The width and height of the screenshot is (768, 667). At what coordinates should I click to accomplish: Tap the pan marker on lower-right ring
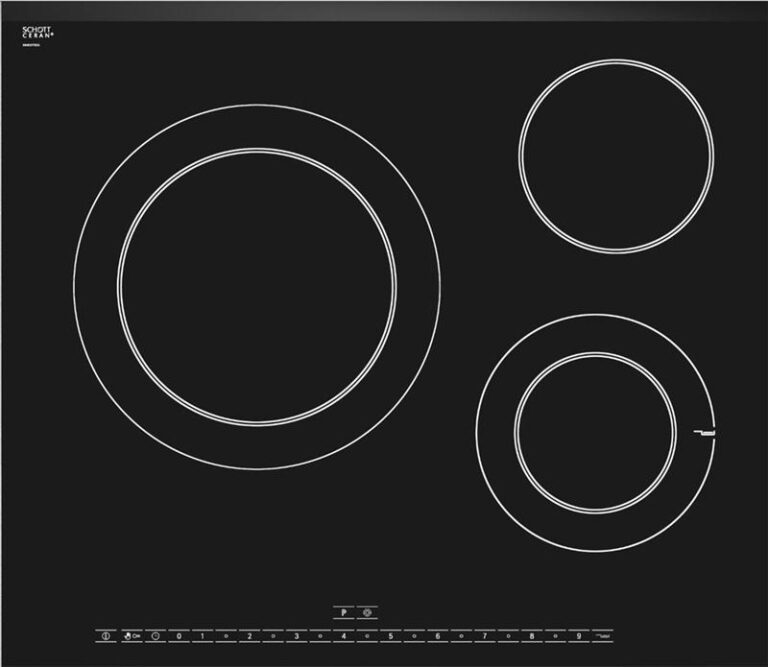click(705, 432)
